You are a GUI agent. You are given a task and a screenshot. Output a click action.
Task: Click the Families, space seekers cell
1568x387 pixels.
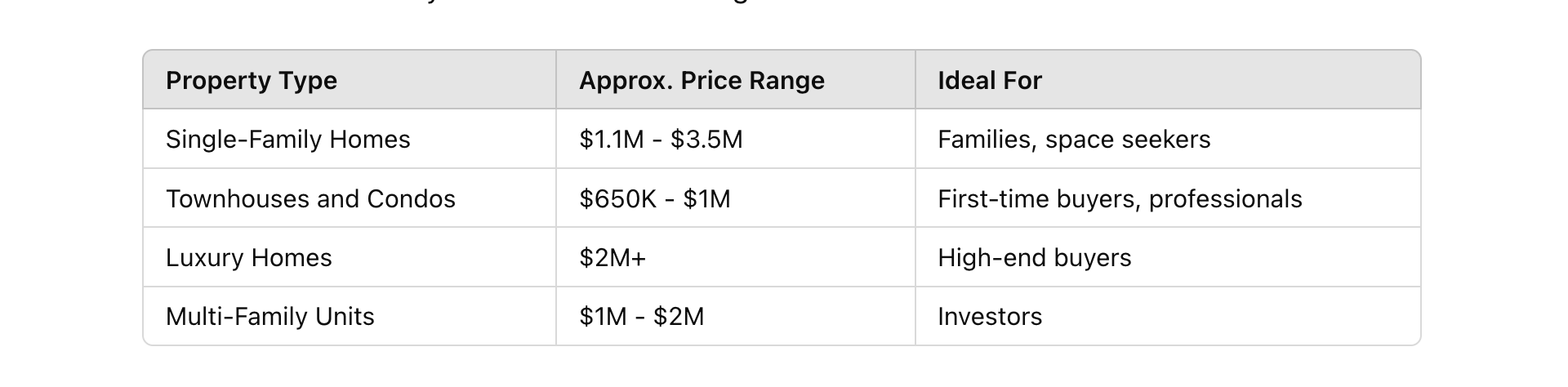pos(1168,139)
